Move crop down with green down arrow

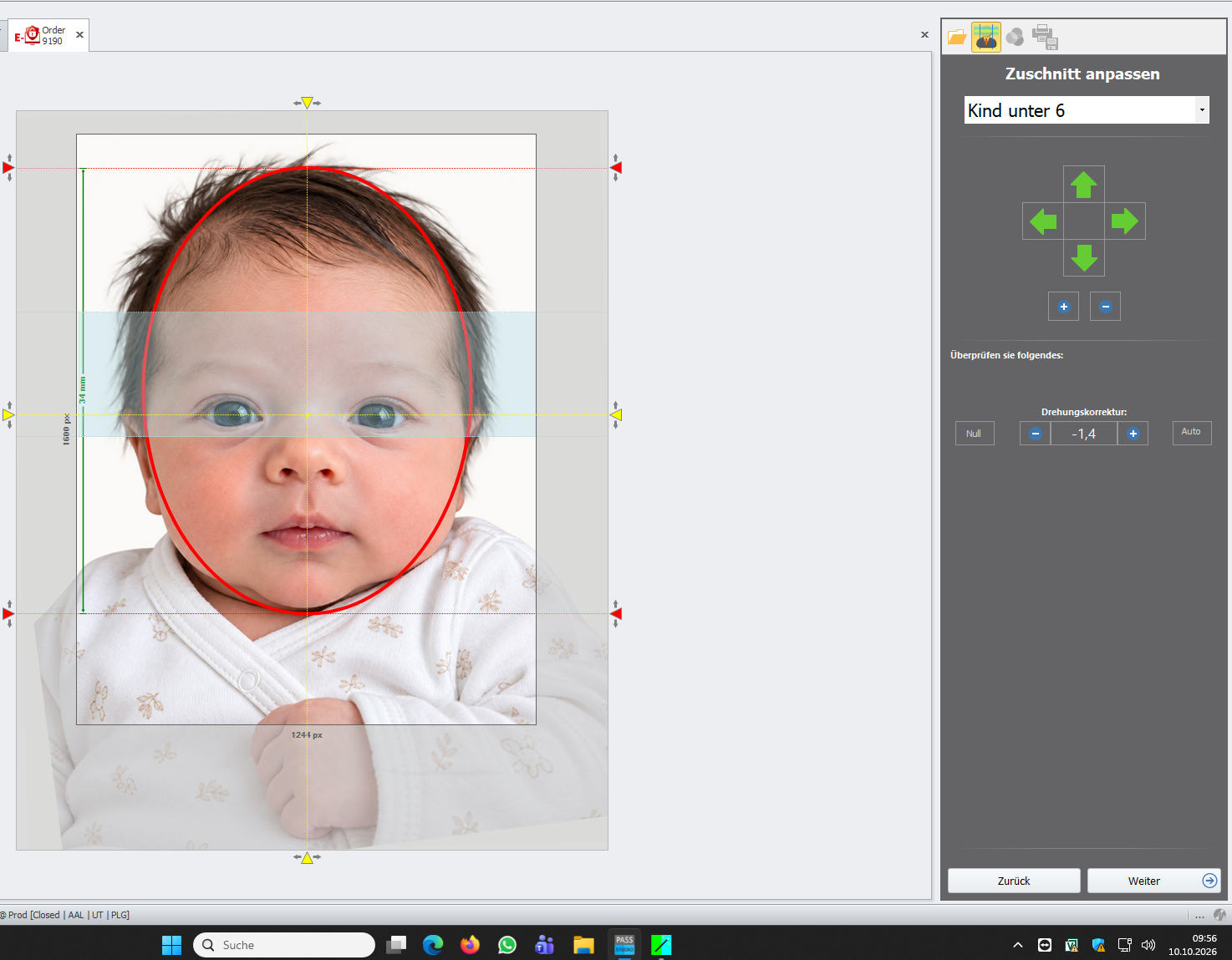coord(1084,257)
